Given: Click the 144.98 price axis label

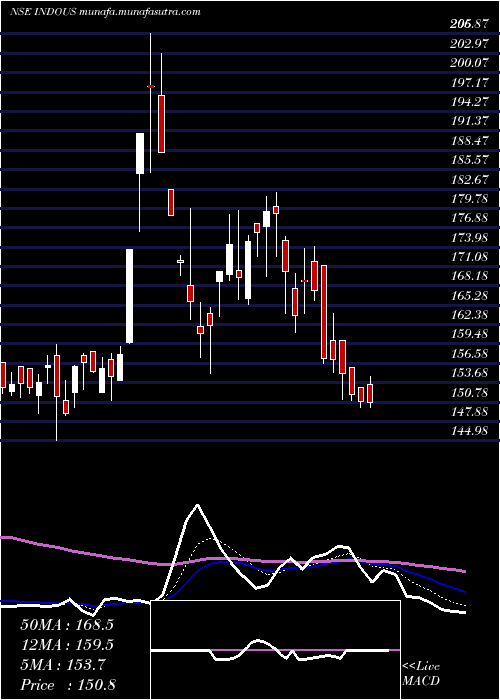Looking at the screenshot, I should pos(469,431).
